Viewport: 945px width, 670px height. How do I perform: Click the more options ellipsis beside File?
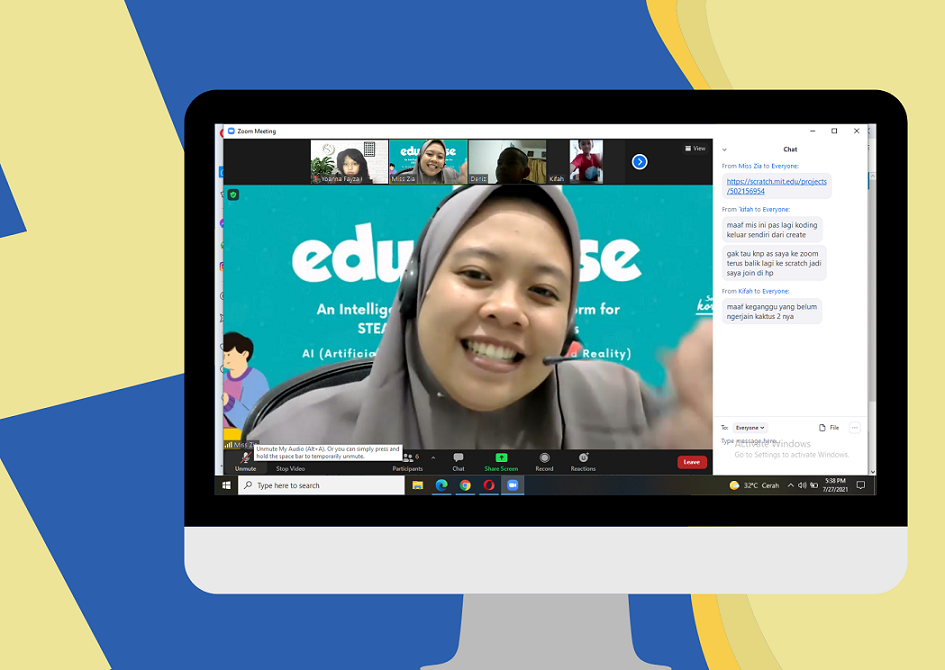pyautogui.click(x=855, y=427)
